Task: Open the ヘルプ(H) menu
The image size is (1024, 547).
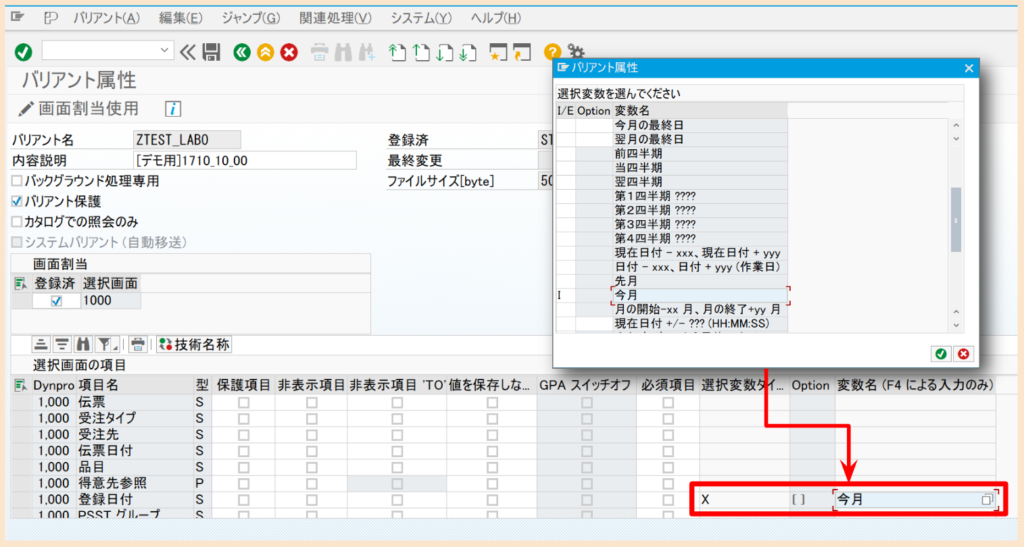Action: coord(496,18)
